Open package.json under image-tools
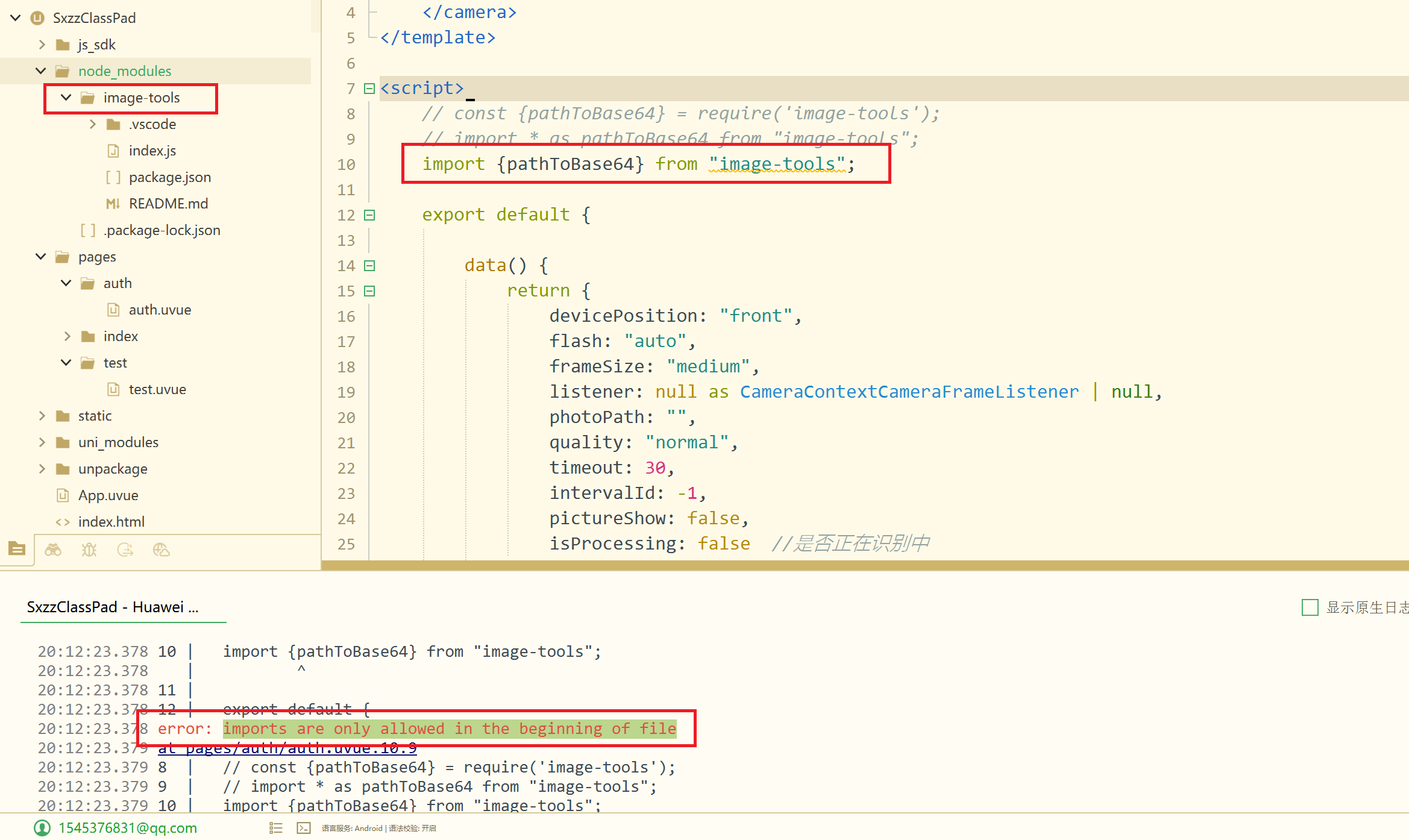Image resolution: width=1409 pixels, height=840 pixels. (169, 177)
